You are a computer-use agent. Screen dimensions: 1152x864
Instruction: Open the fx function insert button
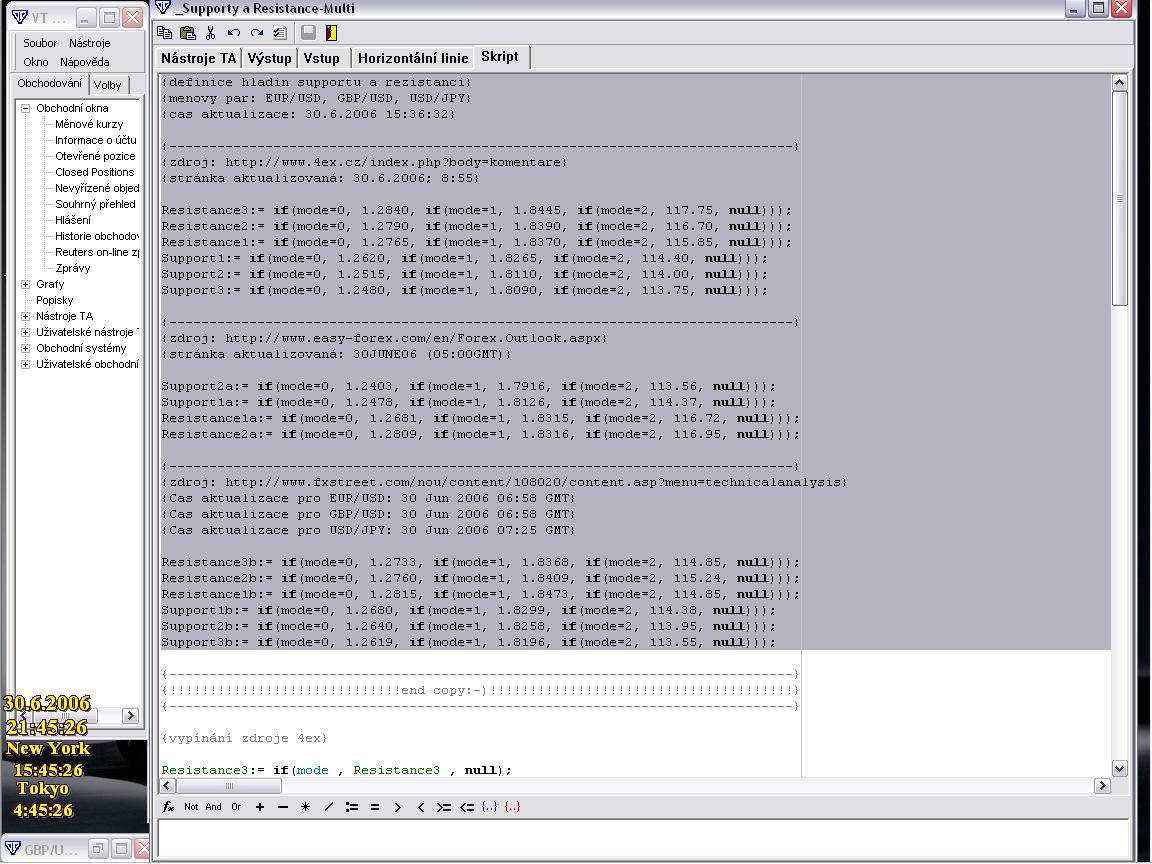(168, 807)
